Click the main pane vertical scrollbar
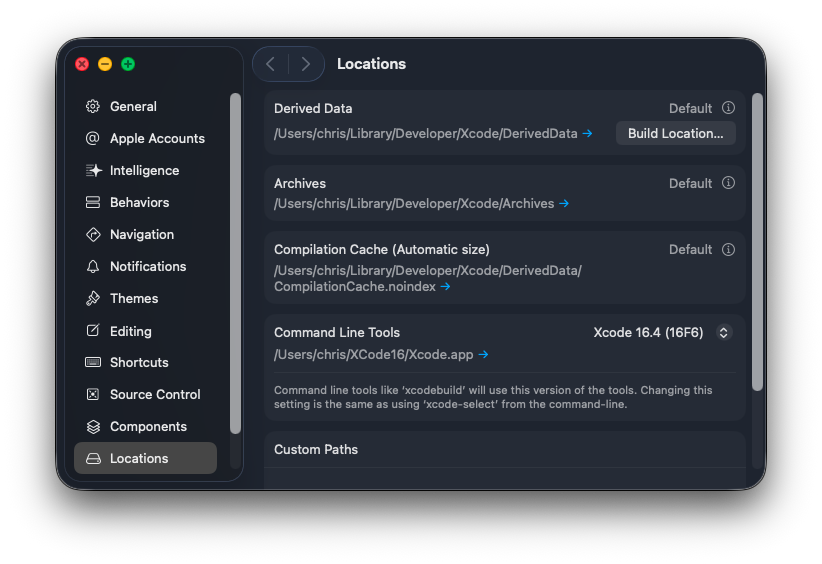 (757, 242)
